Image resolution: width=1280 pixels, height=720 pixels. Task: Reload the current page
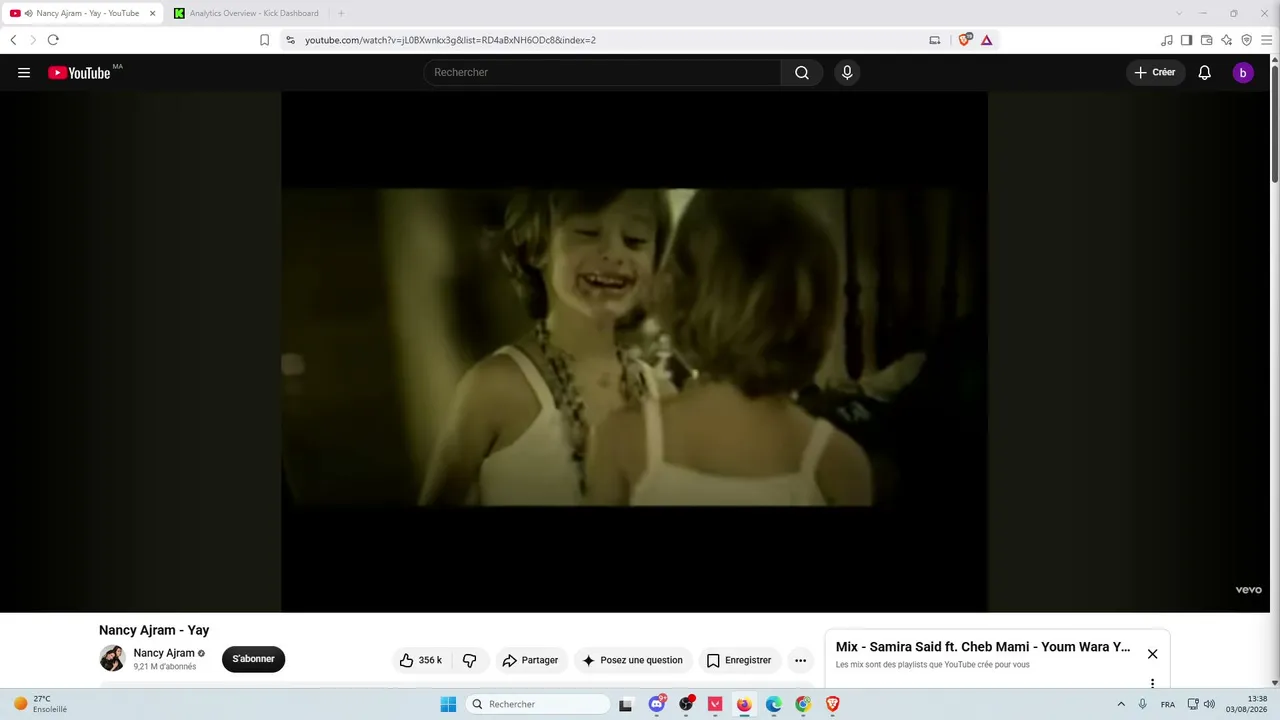(x=53, y=40)
